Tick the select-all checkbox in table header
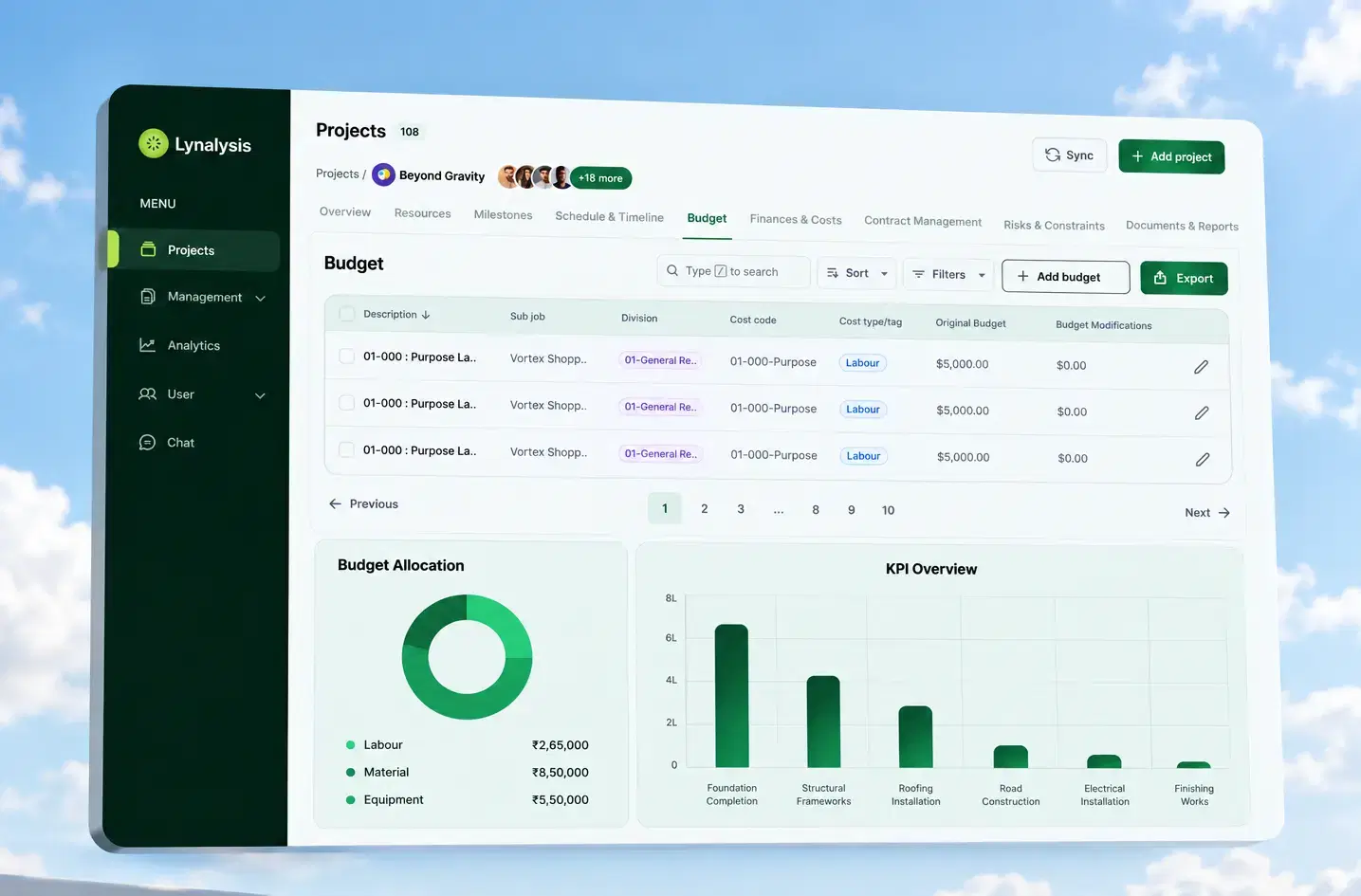The image size is (1361, 896). click(347, 314)
